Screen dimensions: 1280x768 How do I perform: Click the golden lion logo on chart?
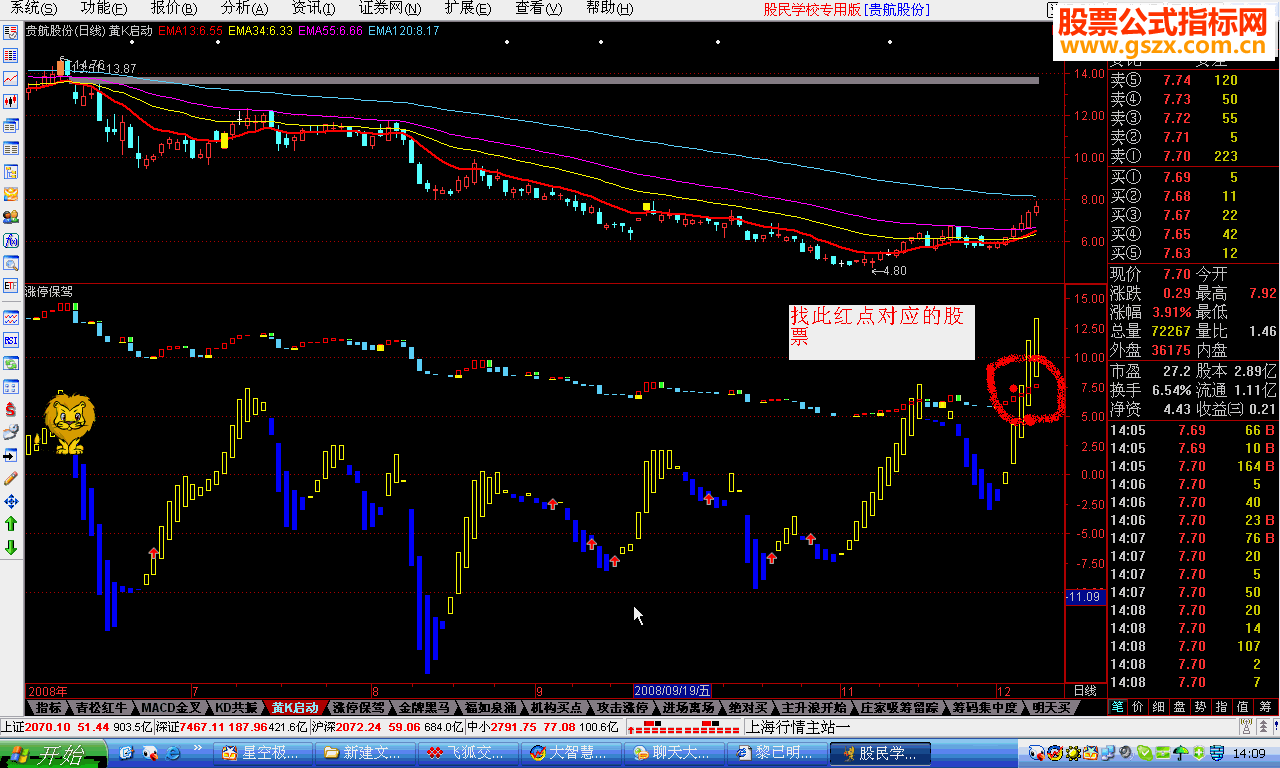68,424
